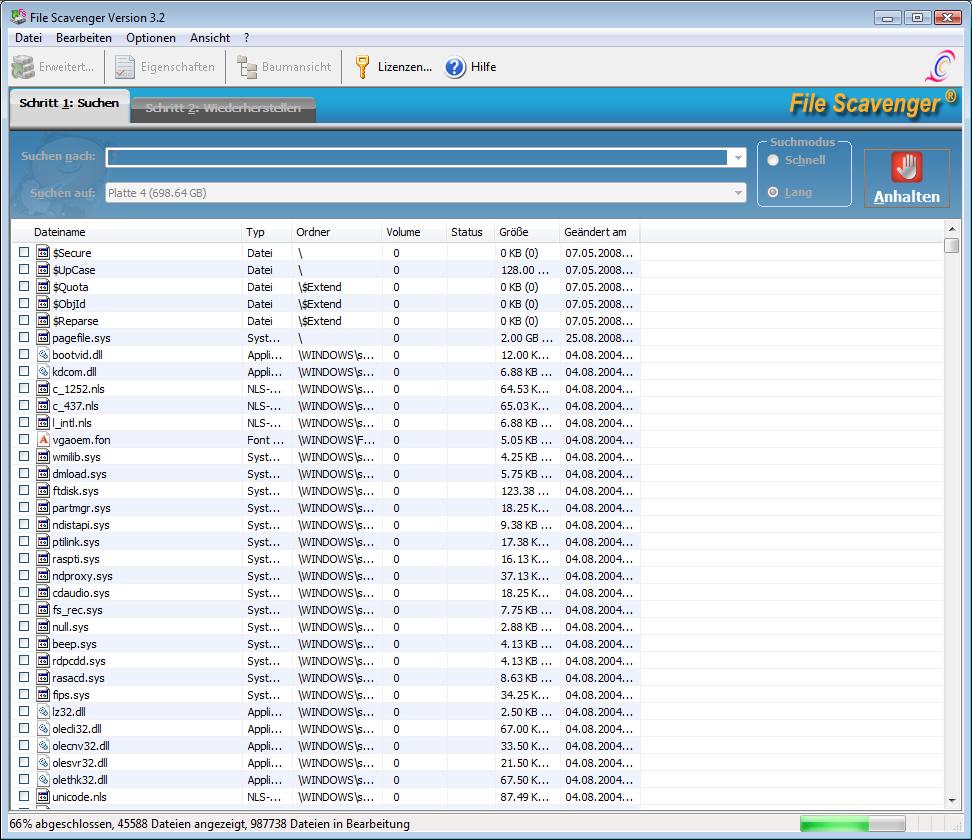
Task: Sort by Typ column header
Action: [x=267, y=232]
